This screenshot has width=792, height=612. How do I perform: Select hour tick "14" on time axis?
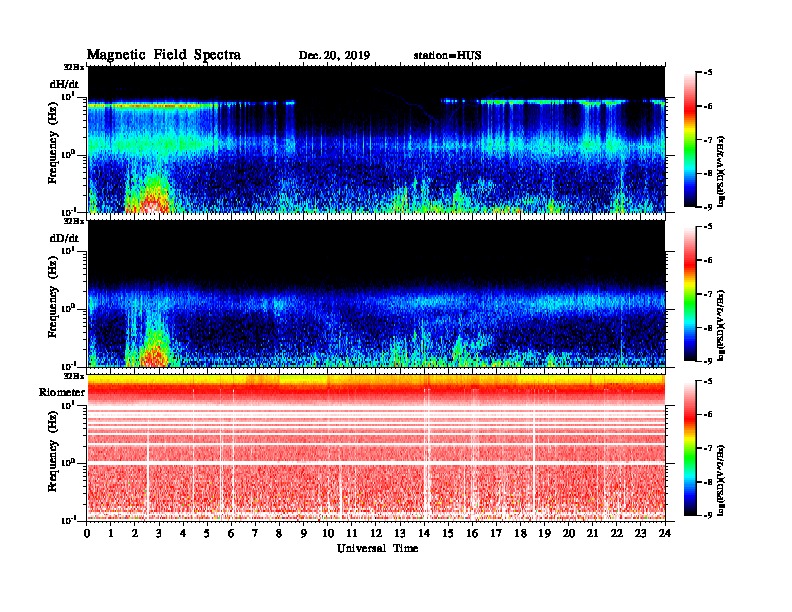424,533
